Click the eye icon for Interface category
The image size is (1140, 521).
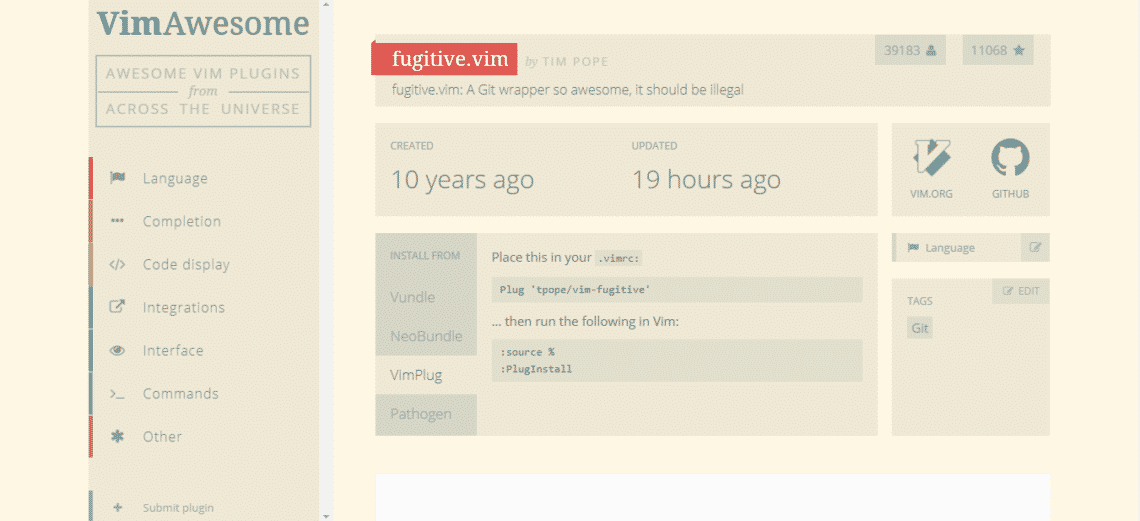117,350
